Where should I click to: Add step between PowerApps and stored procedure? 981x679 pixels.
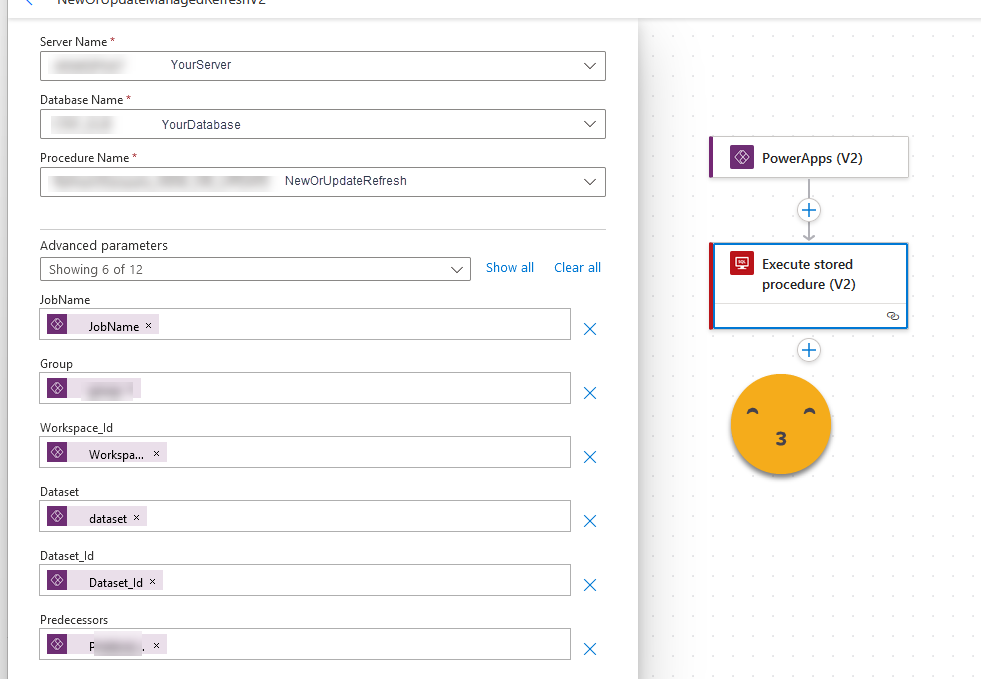click(x=809, y=210)
